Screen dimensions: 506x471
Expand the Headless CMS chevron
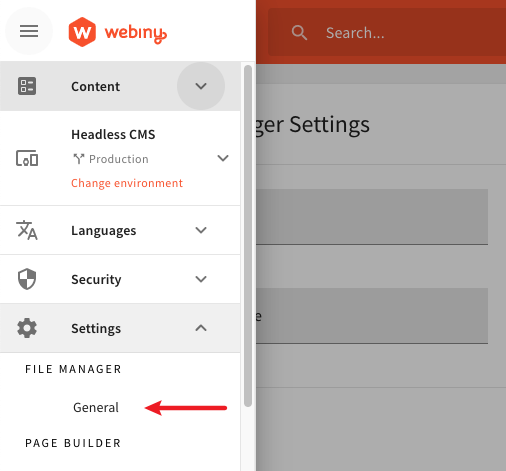coord(223,158)
